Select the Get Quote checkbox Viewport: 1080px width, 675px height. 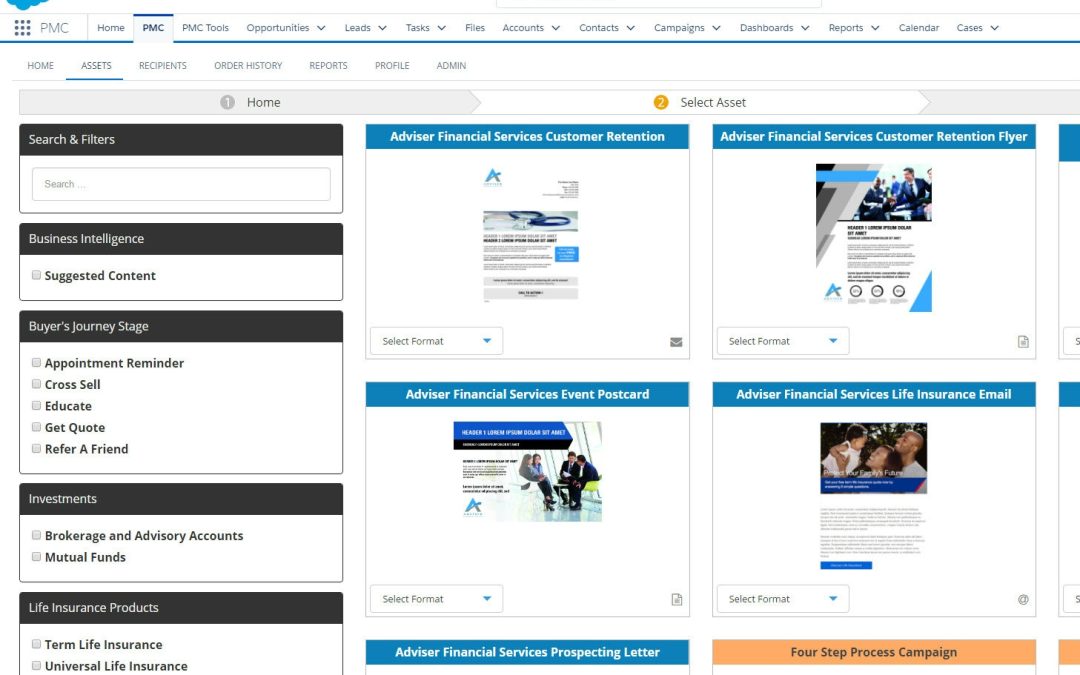click(x=36, y=426)
